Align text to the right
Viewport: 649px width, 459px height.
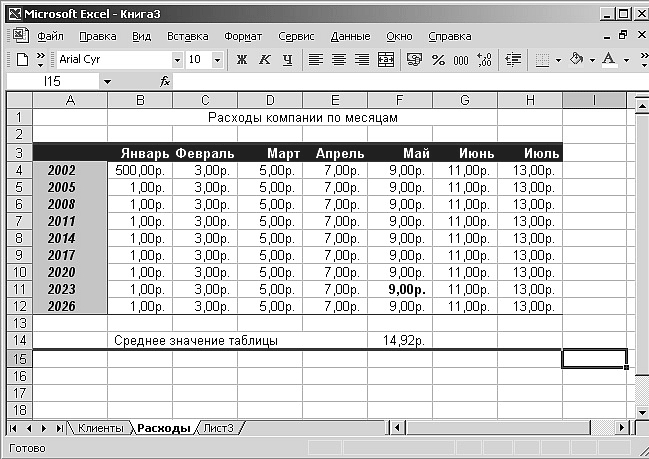(x=362, y=60)
